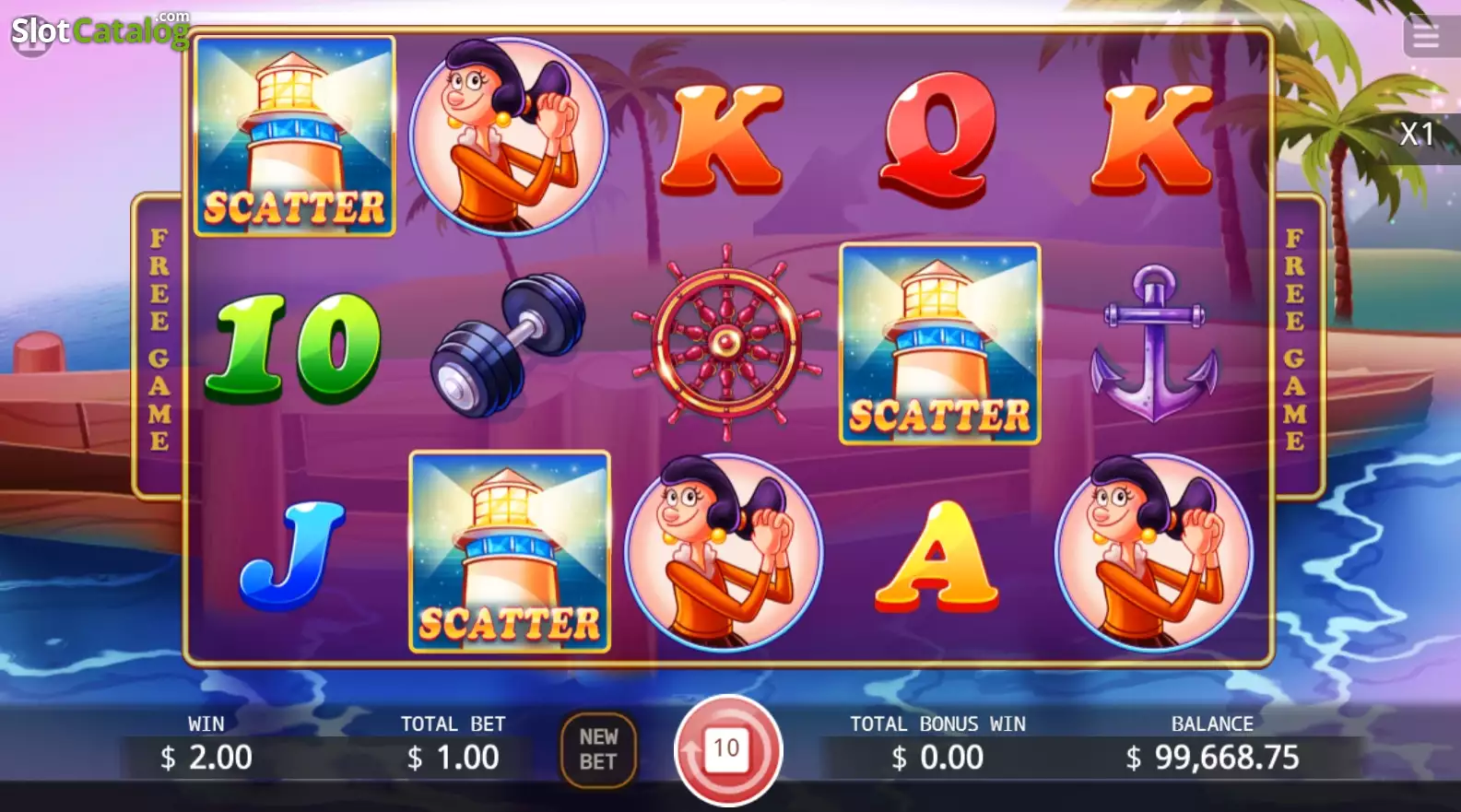Select the yellow A symbol
The image size is (1461, 812).
click(x=937, y=556)
